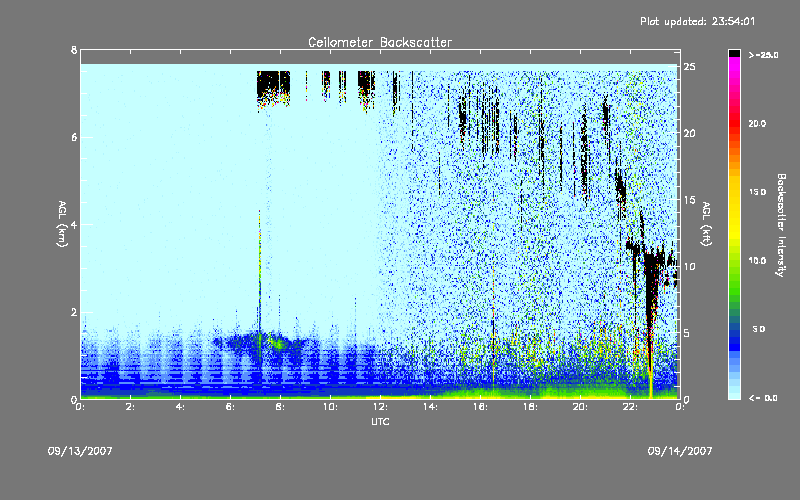Viewport: 800px width, 500px height.
Task: Click the '22:' hour label on the time axis
Action: point(630,407)
